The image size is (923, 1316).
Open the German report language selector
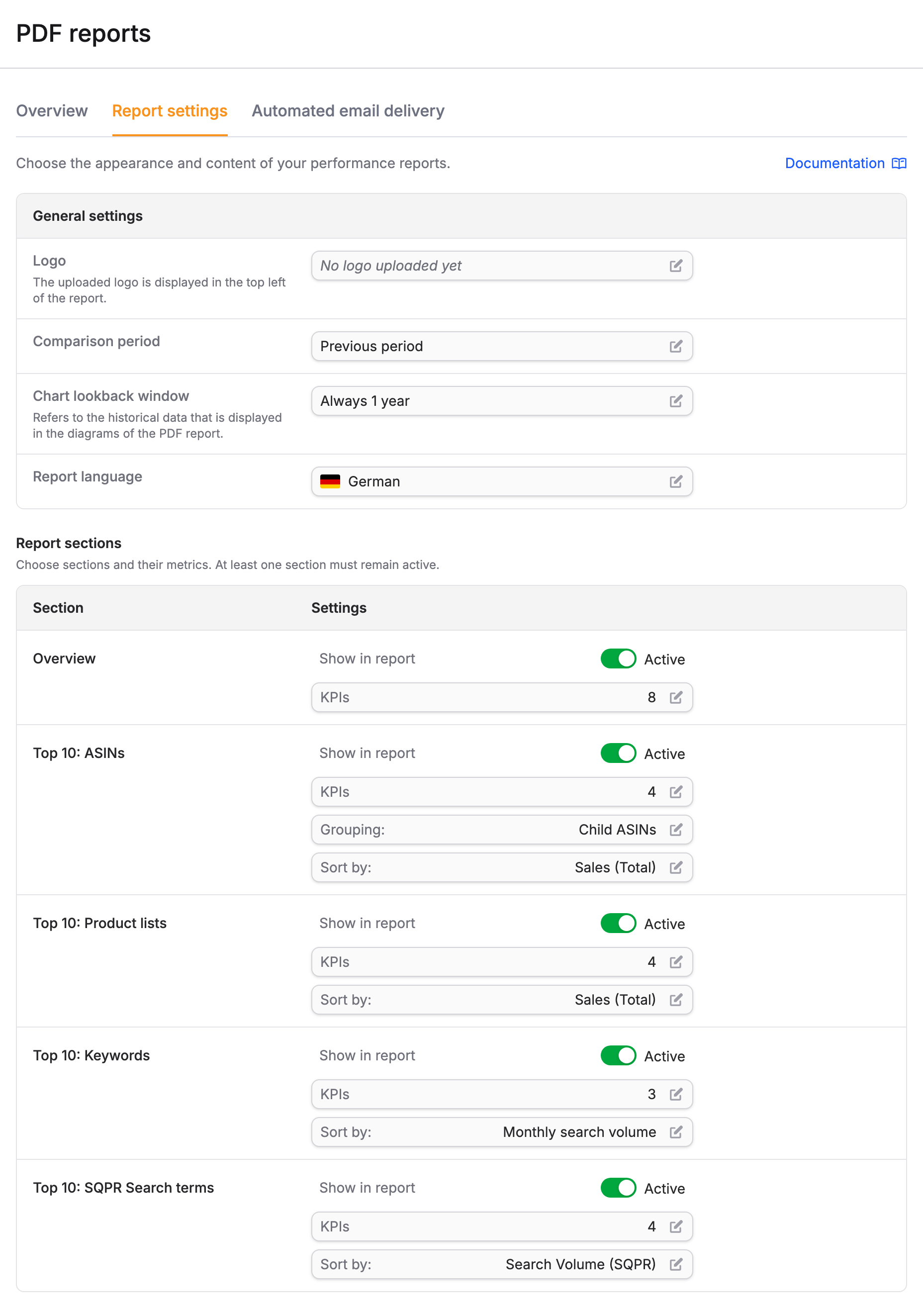pos(502,481)
